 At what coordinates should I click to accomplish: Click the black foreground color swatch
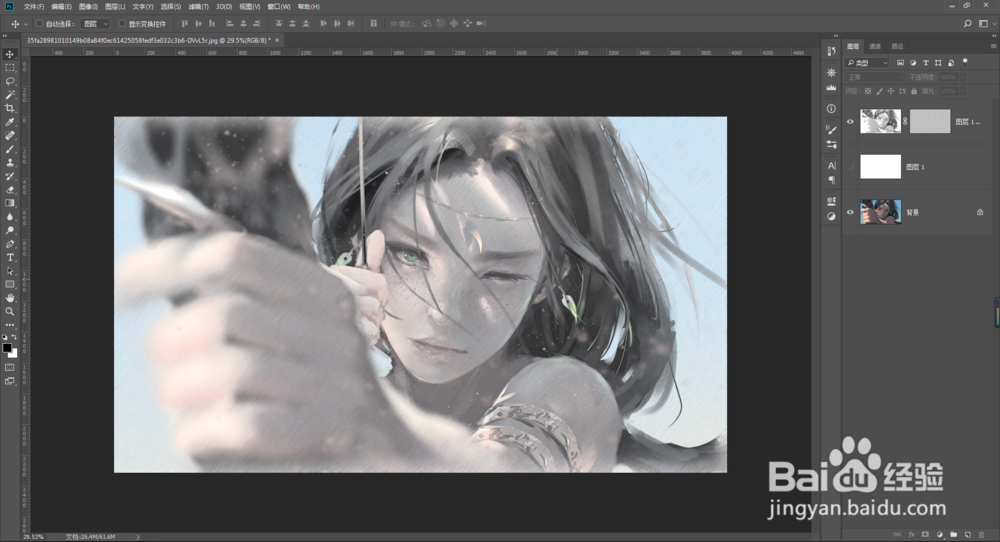[6, 348]
